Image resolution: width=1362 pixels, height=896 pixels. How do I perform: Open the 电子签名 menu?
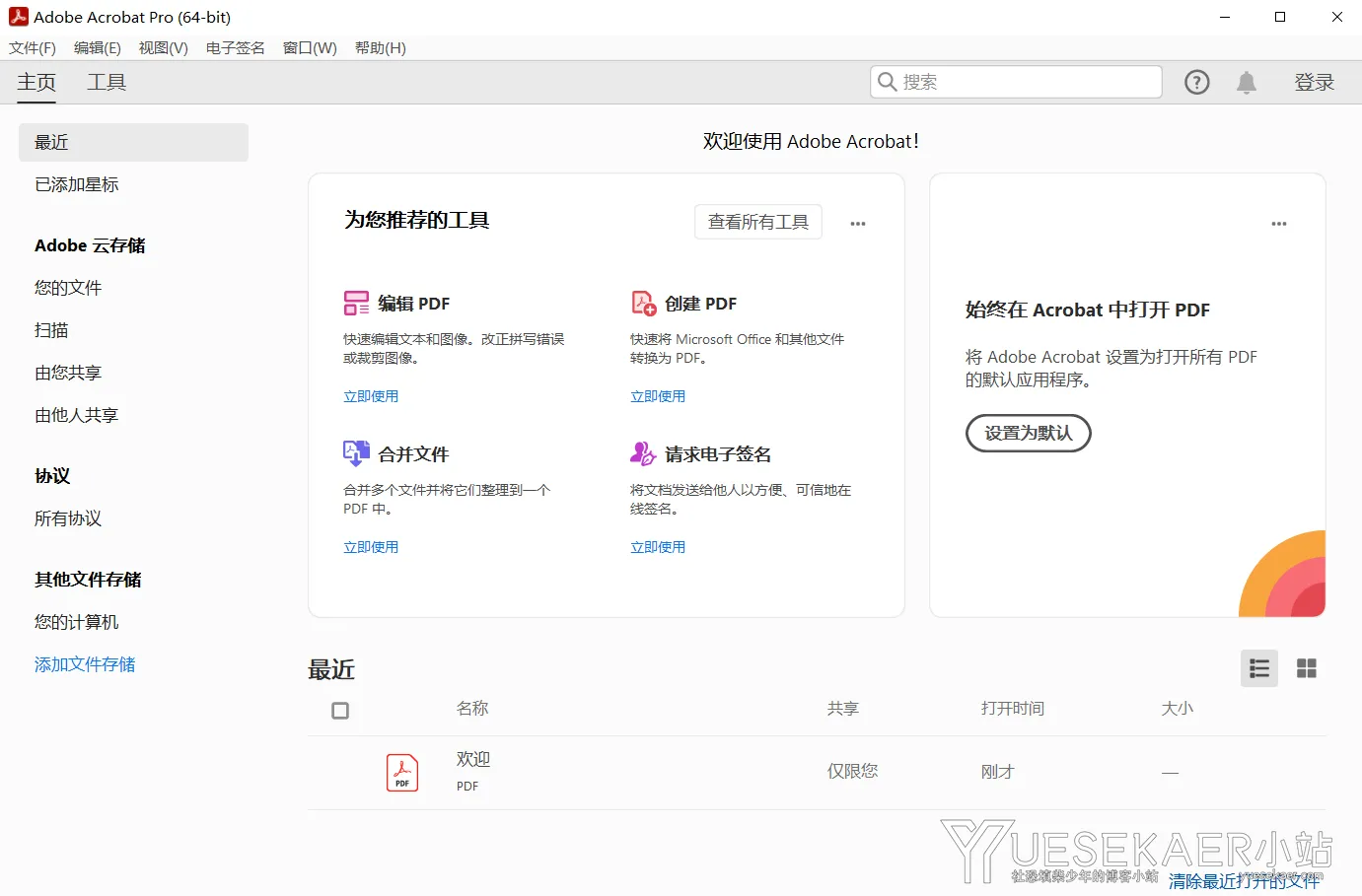click(x=236, y=48)
